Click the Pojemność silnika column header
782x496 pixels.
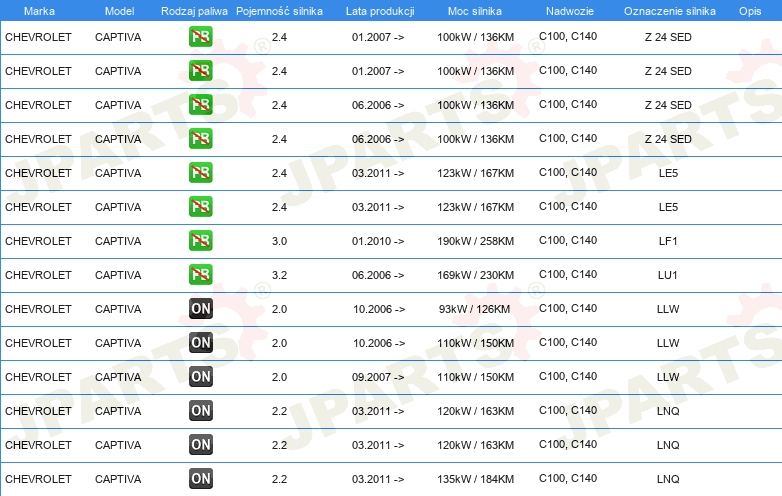click(279, 11)
